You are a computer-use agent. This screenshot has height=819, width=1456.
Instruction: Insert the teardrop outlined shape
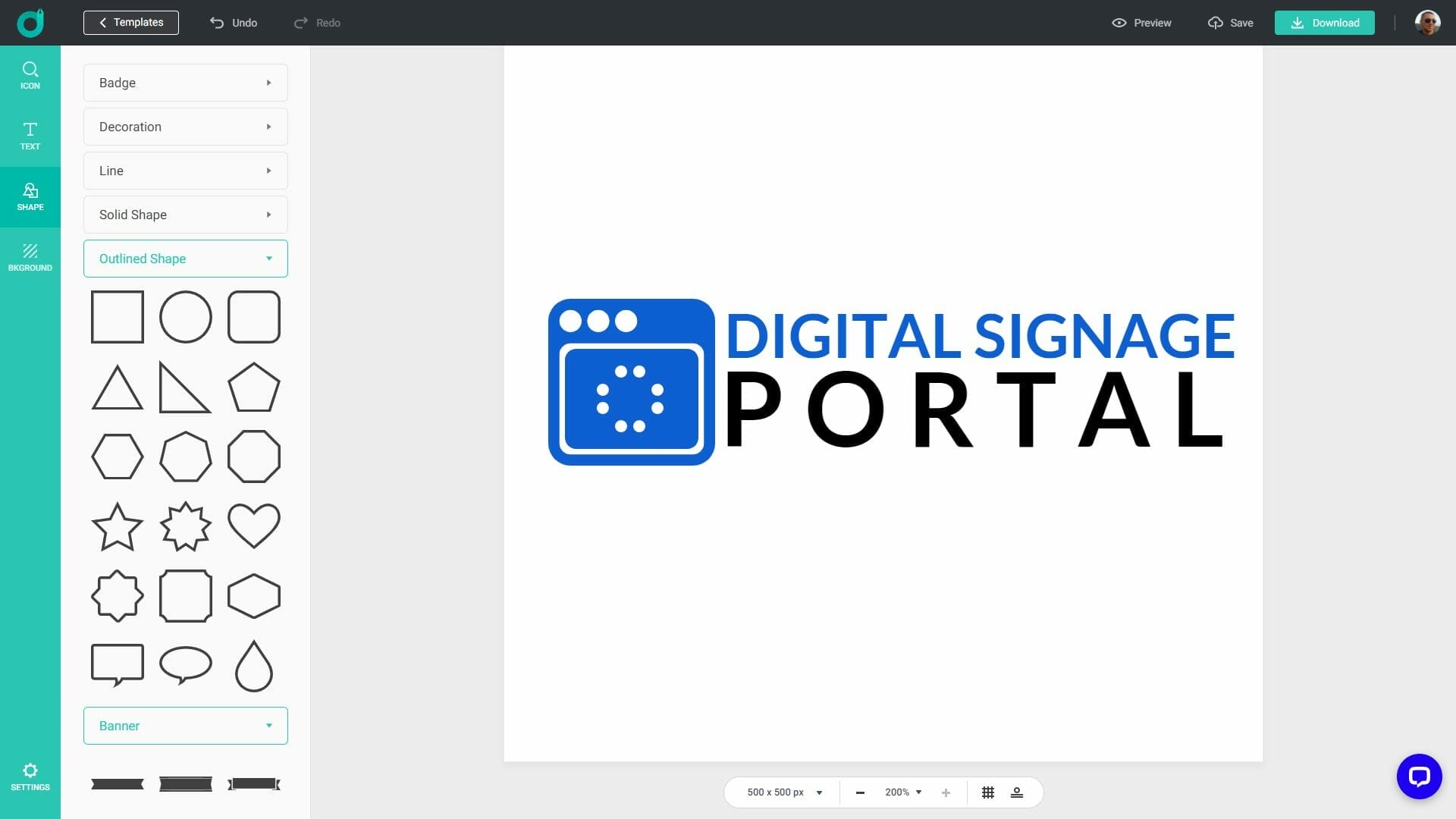click(253, 666)
